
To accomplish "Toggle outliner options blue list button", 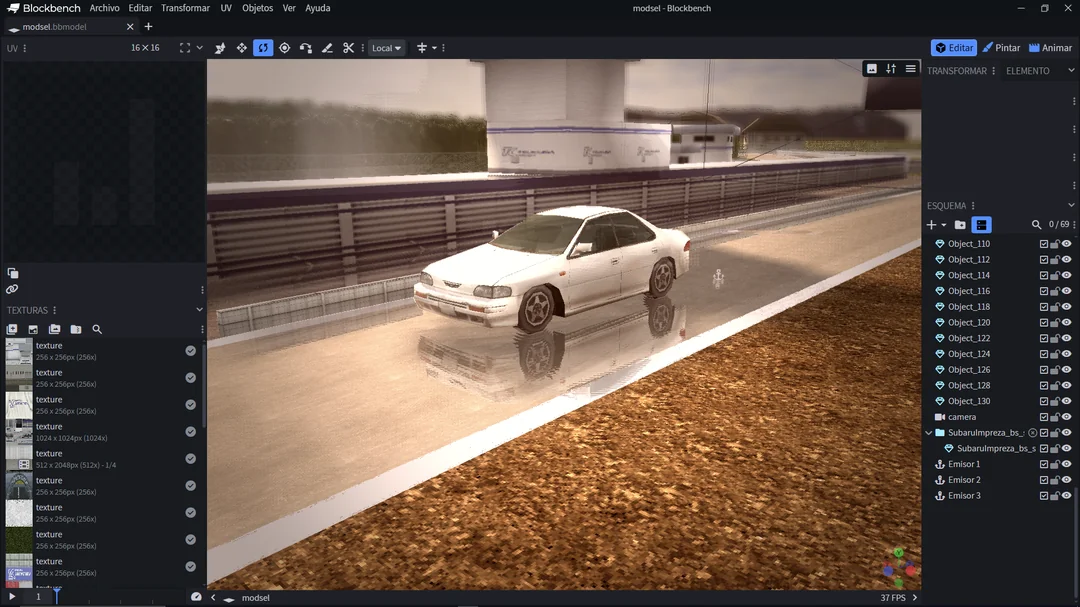I will pos(982,225).
